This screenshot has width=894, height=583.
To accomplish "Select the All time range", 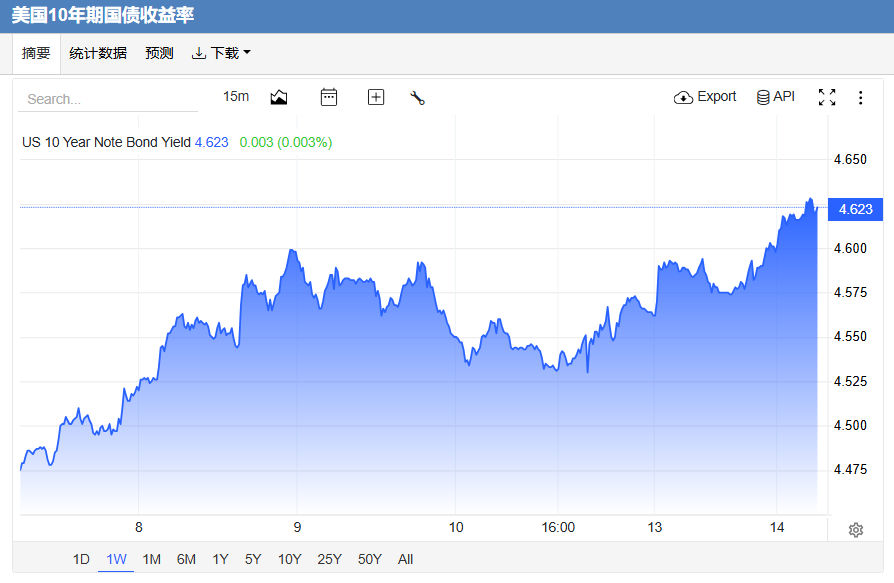I will coord(405,559).
